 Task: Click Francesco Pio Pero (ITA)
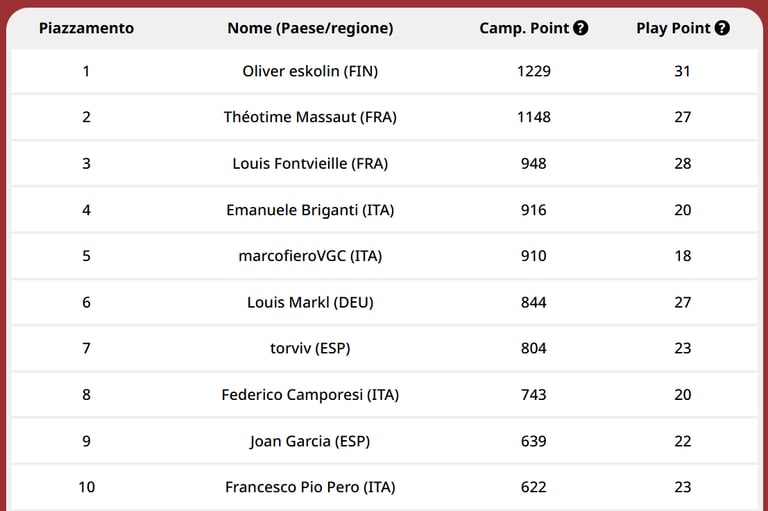pyautogui.click(x=310, y=487)
